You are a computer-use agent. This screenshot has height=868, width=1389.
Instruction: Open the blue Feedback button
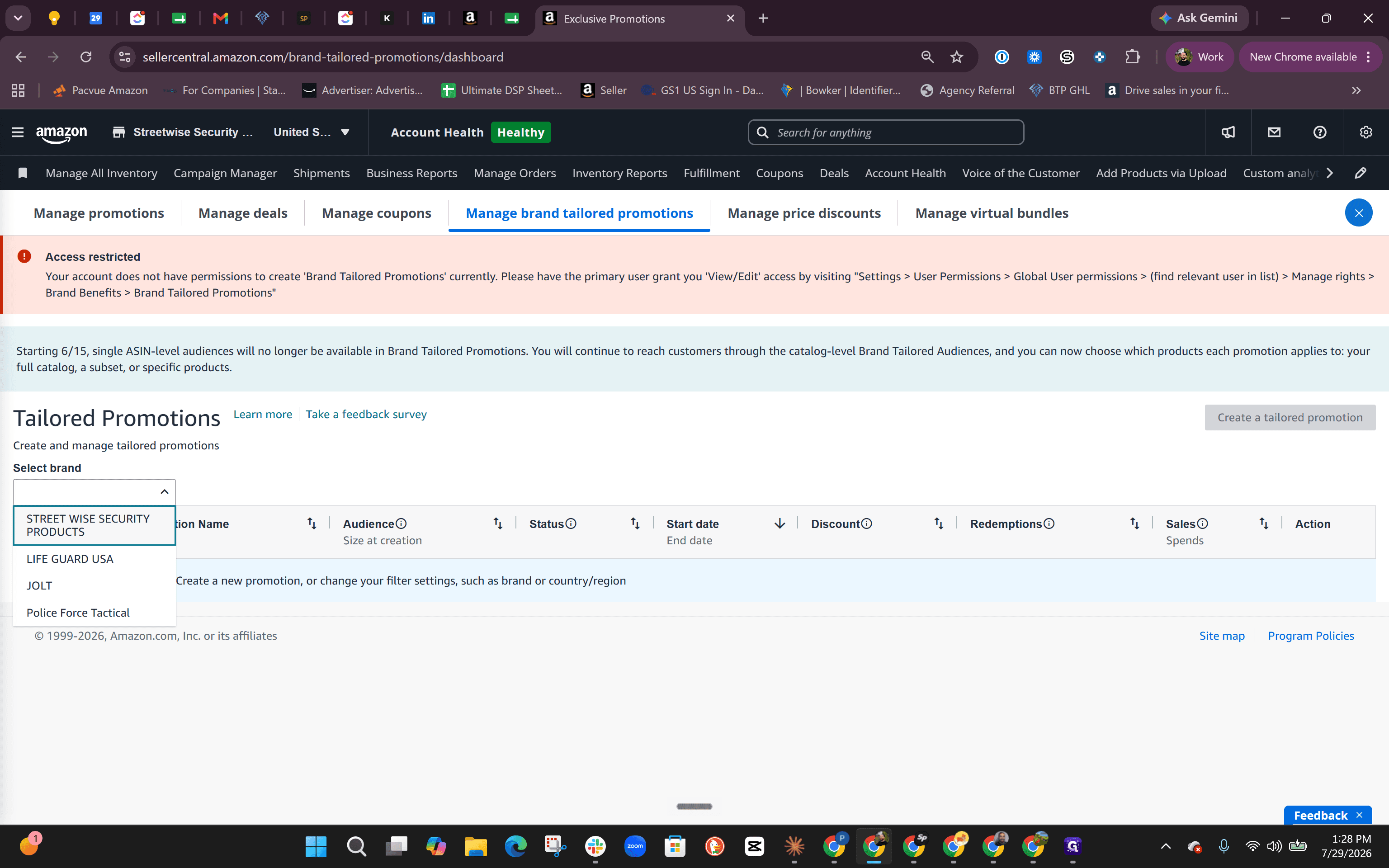(x=1320, y=815)
